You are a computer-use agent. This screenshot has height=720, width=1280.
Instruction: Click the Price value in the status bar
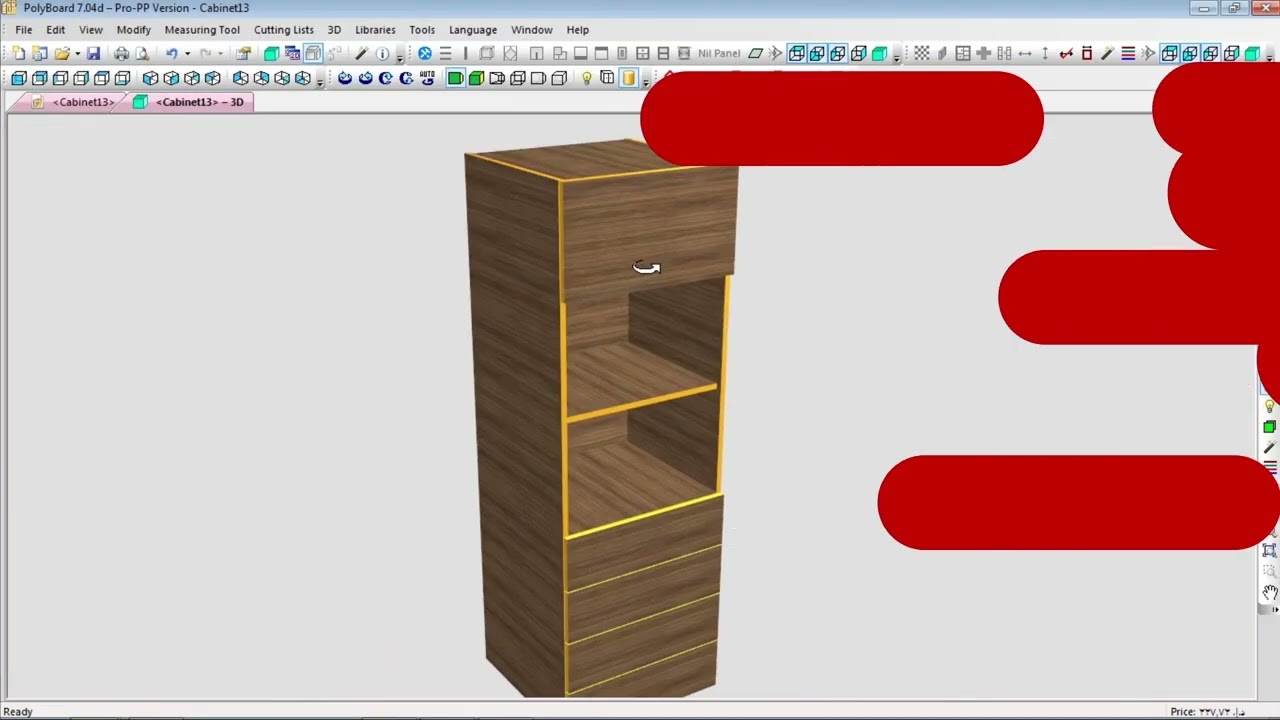pyautogui.click(x=1208, y=712)
